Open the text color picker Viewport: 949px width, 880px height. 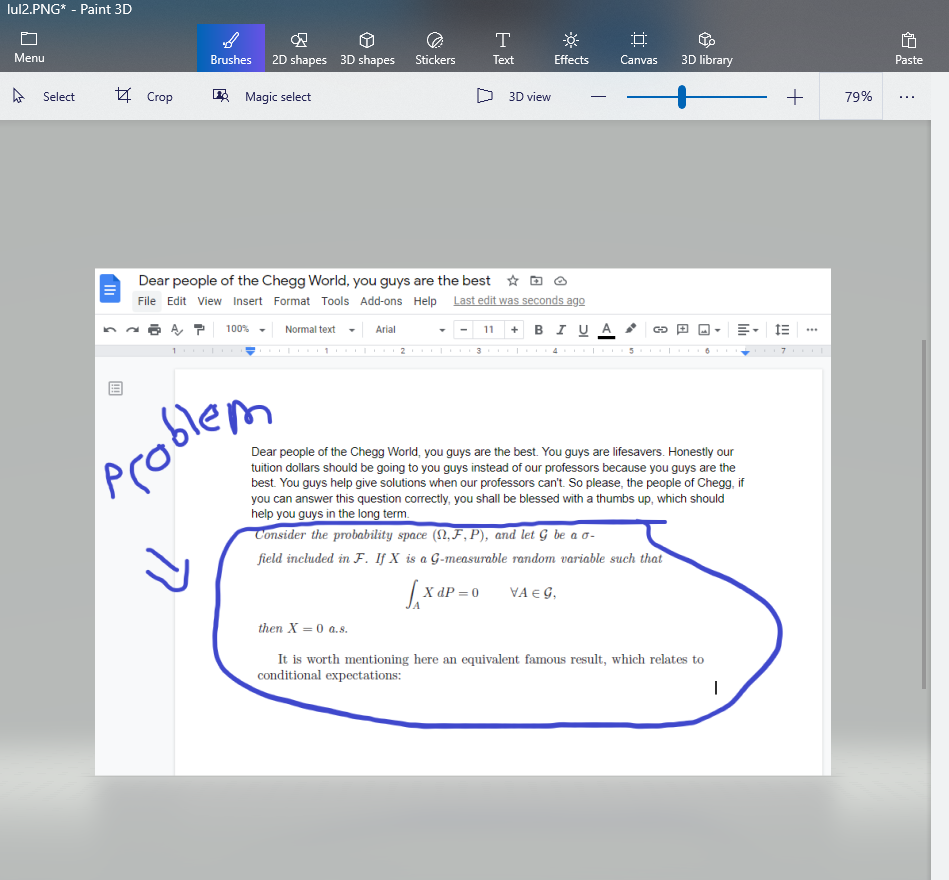[x=606, y=330]
